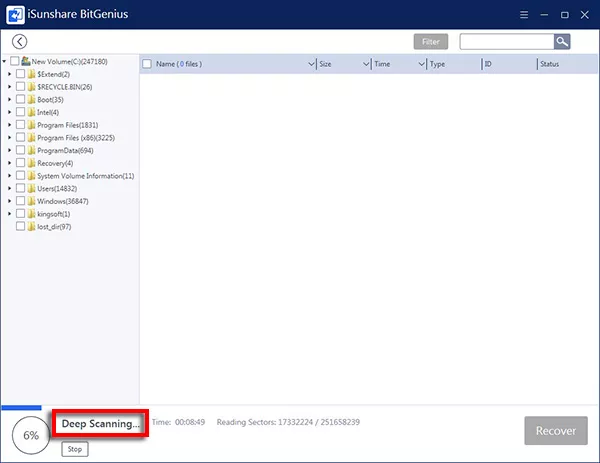The image size is (600, 463).
Task: Click the magnifier search icon button
Action: coord(562,41)
